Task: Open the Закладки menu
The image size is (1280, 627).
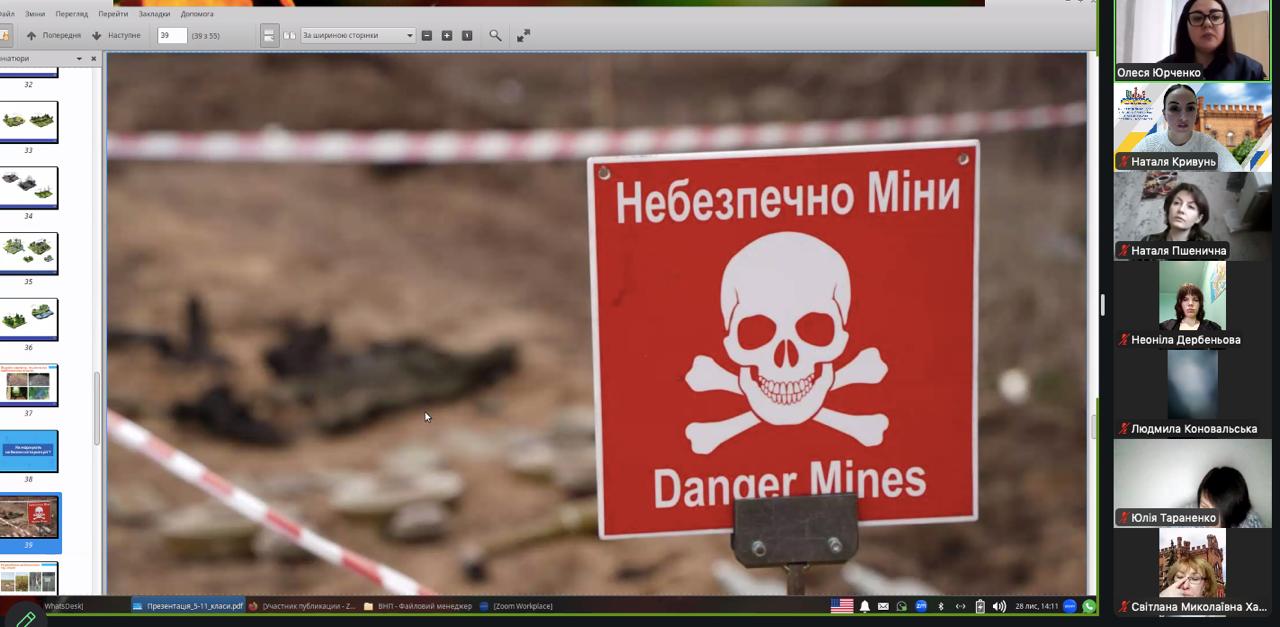Action: 154,14
